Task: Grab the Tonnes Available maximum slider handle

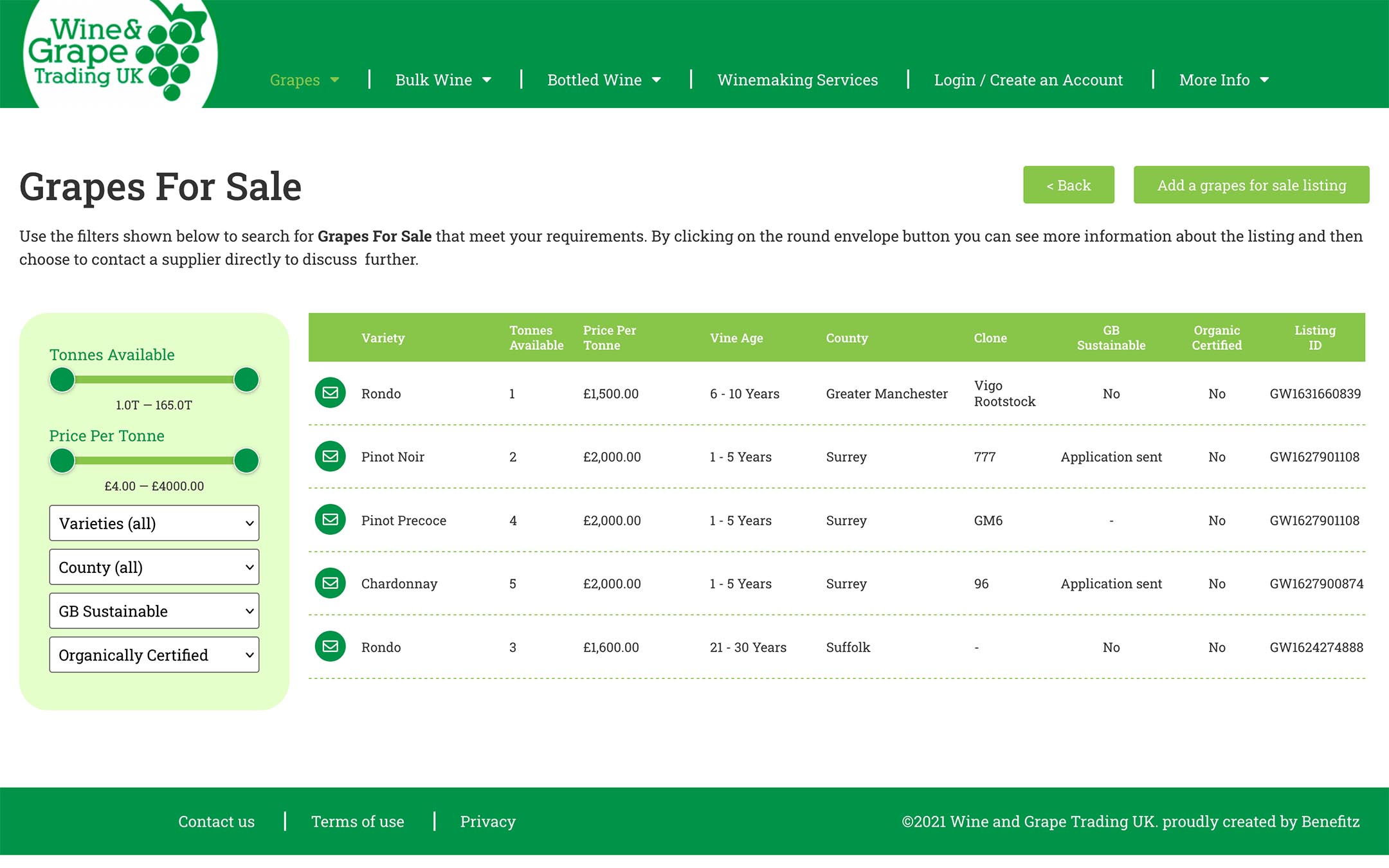Action: [246, 380]
